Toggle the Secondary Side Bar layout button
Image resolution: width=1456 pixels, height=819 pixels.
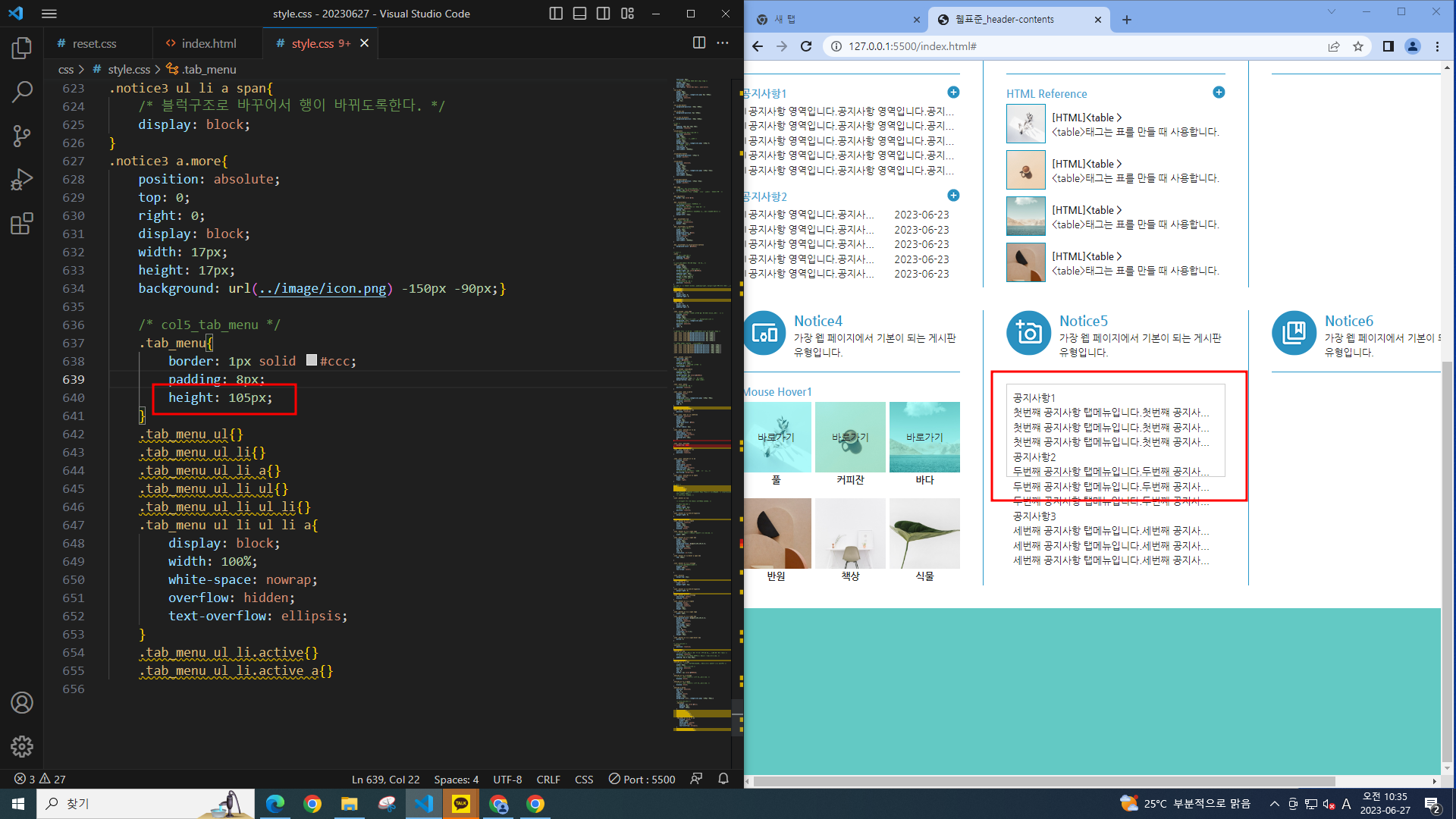pos(604,14)
